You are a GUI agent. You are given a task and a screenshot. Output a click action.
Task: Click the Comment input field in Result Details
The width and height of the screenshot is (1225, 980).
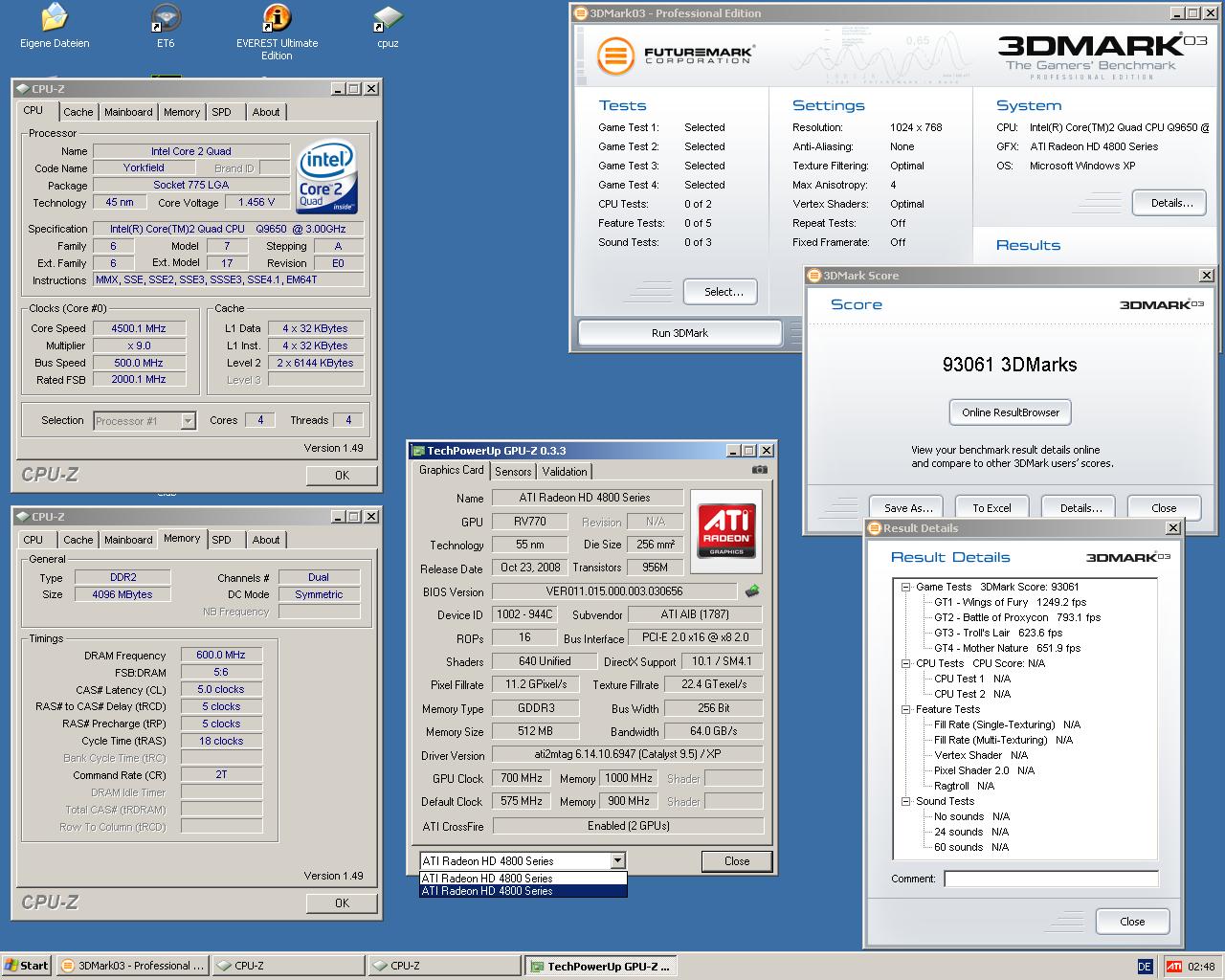point(1051,879)
